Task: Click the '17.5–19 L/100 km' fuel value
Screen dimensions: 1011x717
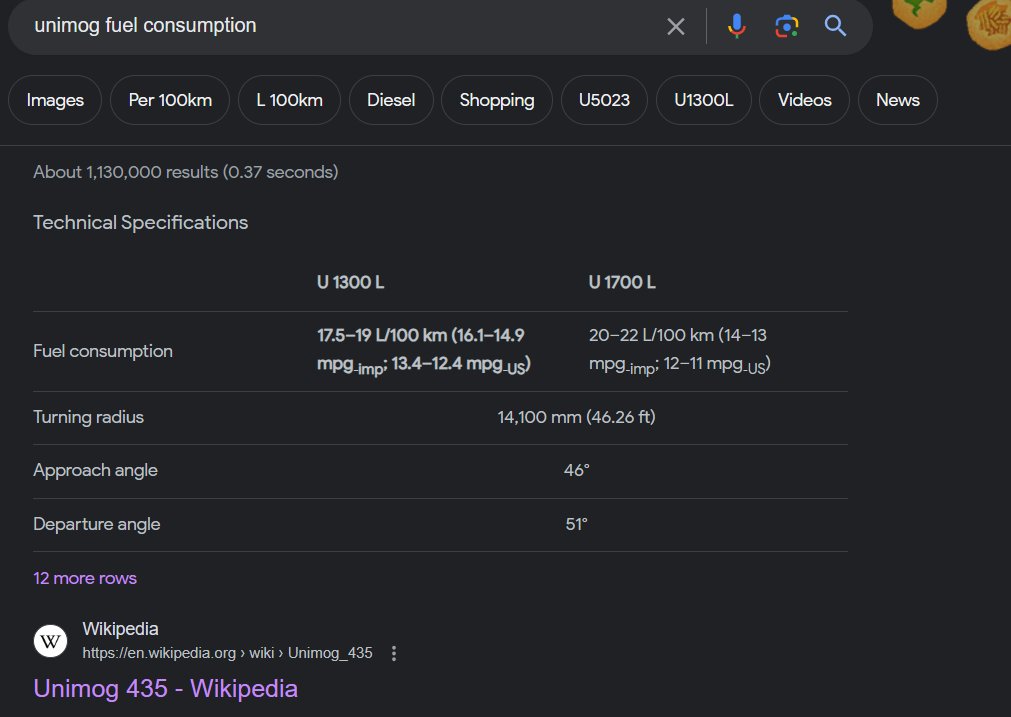Action: 424,349
